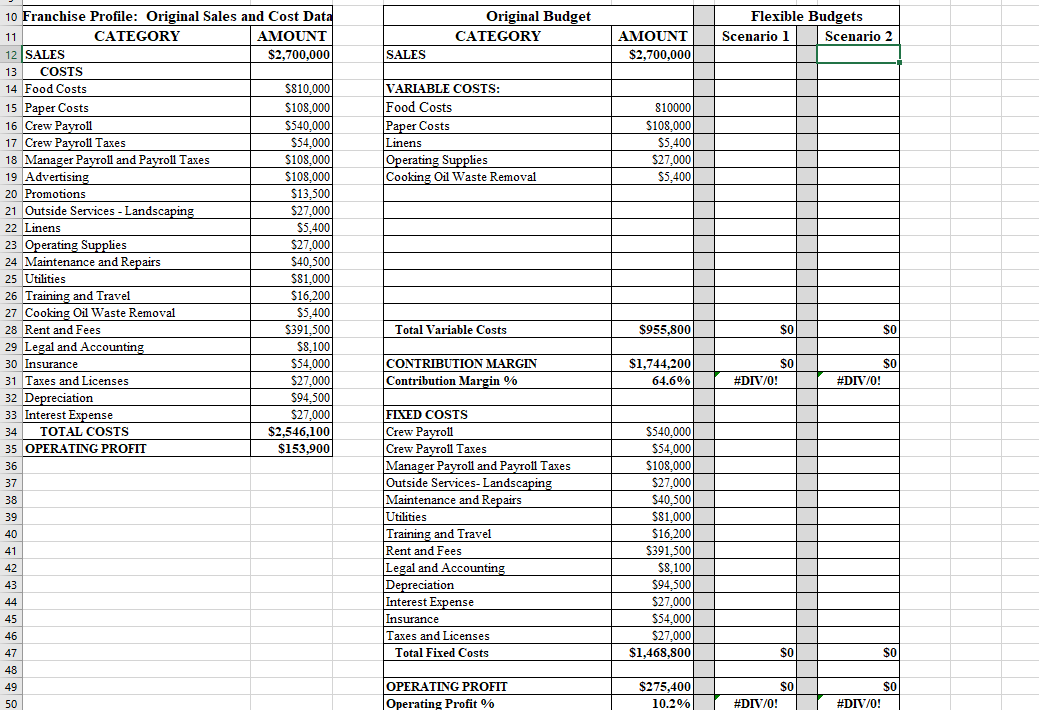Select the Promotions $13,500 amount
Image resolution: width=1039 pixels, height=710 pixels.
point(292,194)
